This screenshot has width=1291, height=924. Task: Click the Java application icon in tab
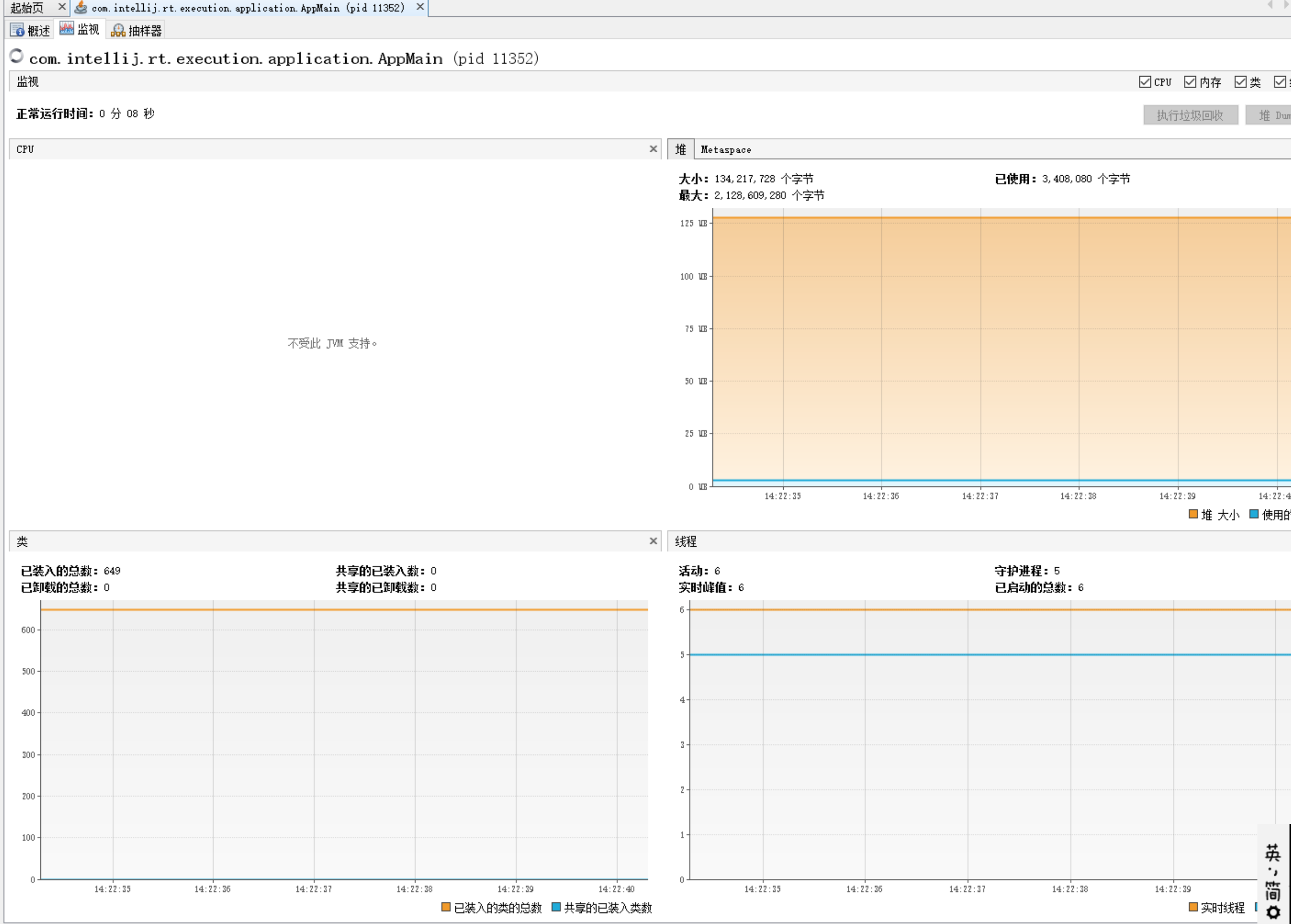(81, 7)
